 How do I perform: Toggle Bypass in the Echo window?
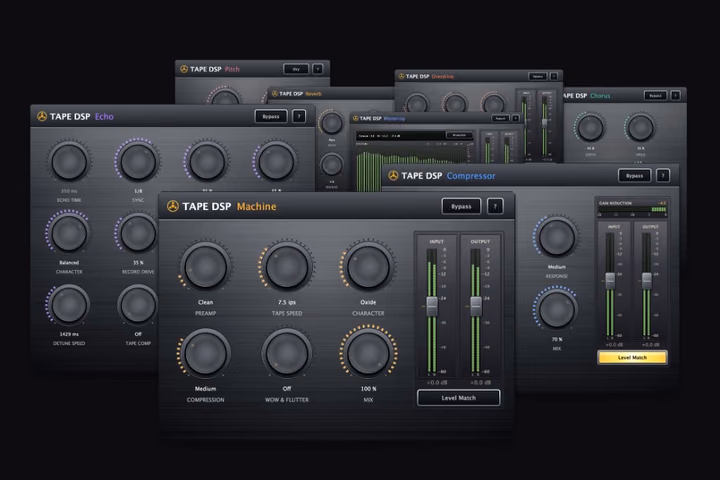271,116
